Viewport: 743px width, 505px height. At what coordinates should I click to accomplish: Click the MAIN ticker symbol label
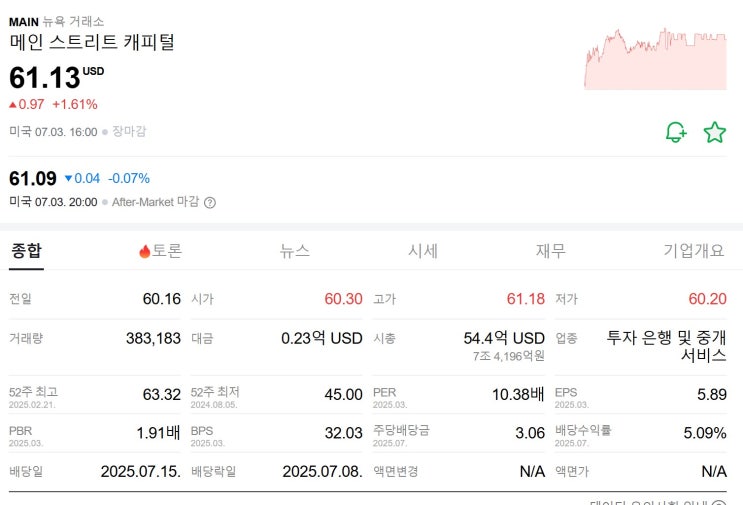(x=23, y=21)
